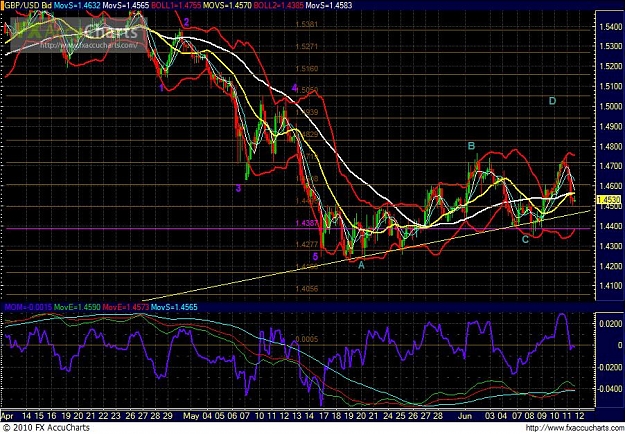Click the 1.5160 Fibonacci level label
The image size is (625, 434).
tap(307, 69)
